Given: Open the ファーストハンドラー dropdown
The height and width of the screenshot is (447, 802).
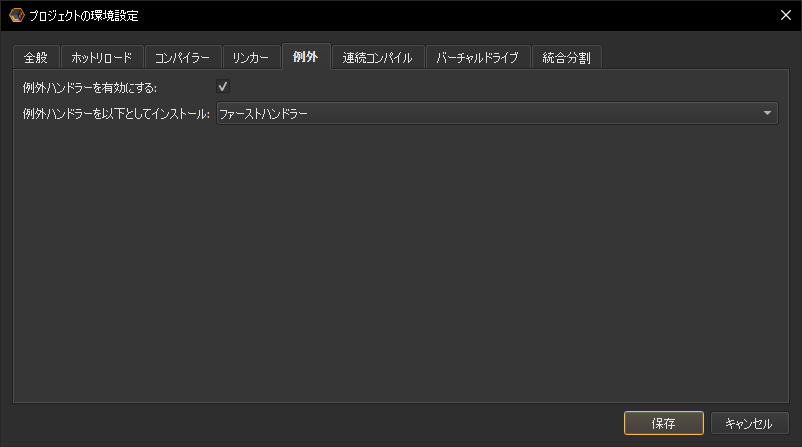Looking at the screenshot, I should 497,113.
